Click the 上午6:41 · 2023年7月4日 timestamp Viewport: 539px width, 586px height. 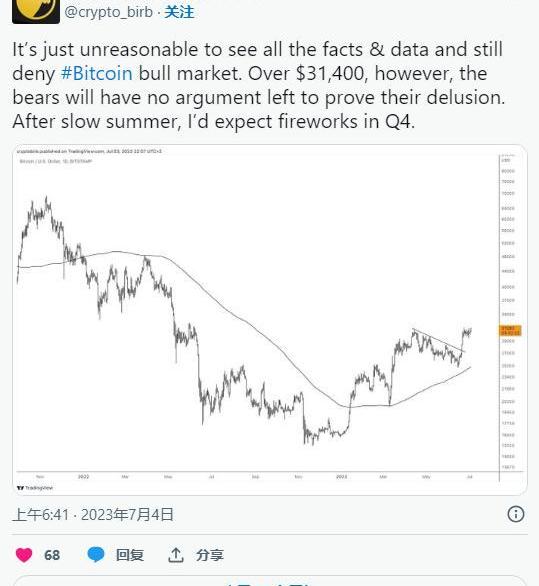pos(93,515)
